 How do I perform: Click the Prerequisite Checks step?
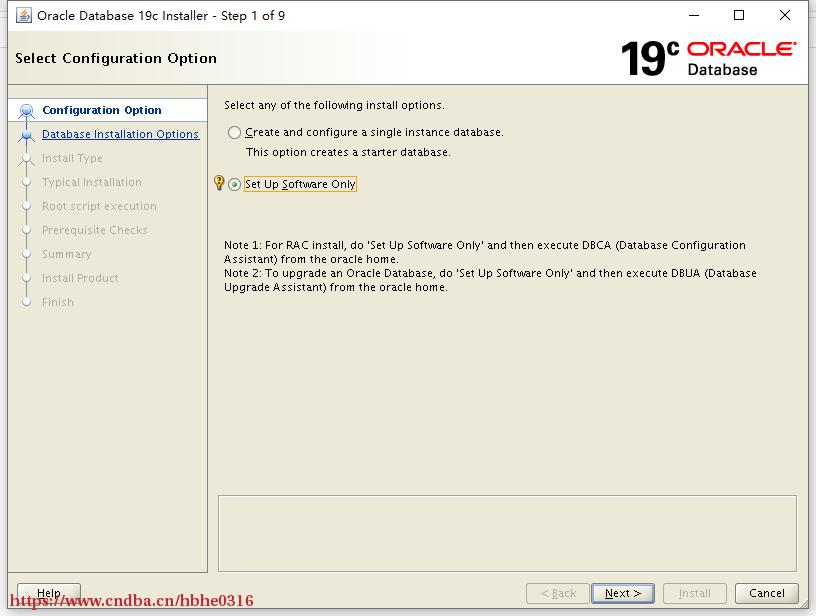(95, 230)
